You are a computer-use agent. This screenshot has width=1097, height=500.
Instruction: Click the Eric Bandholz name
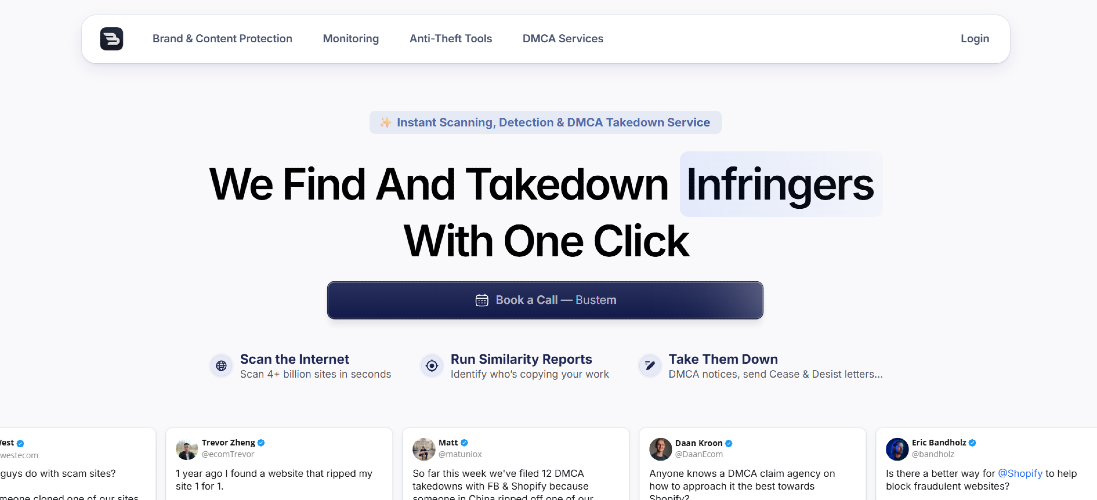pos(939,443)
